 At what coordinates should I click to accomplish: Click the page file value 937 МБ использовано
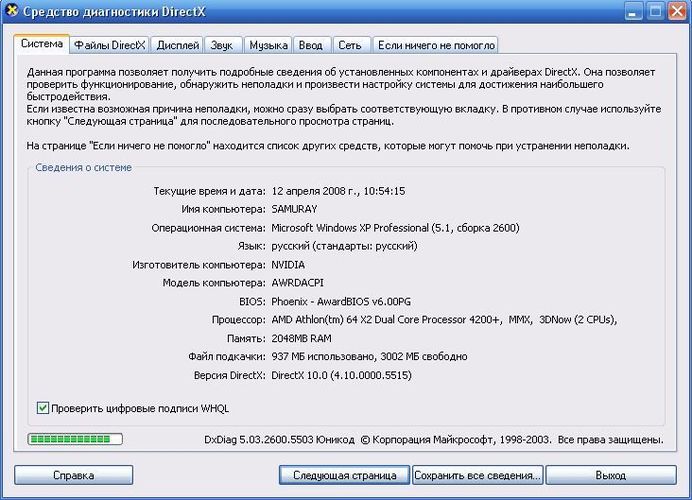point(369,356)
